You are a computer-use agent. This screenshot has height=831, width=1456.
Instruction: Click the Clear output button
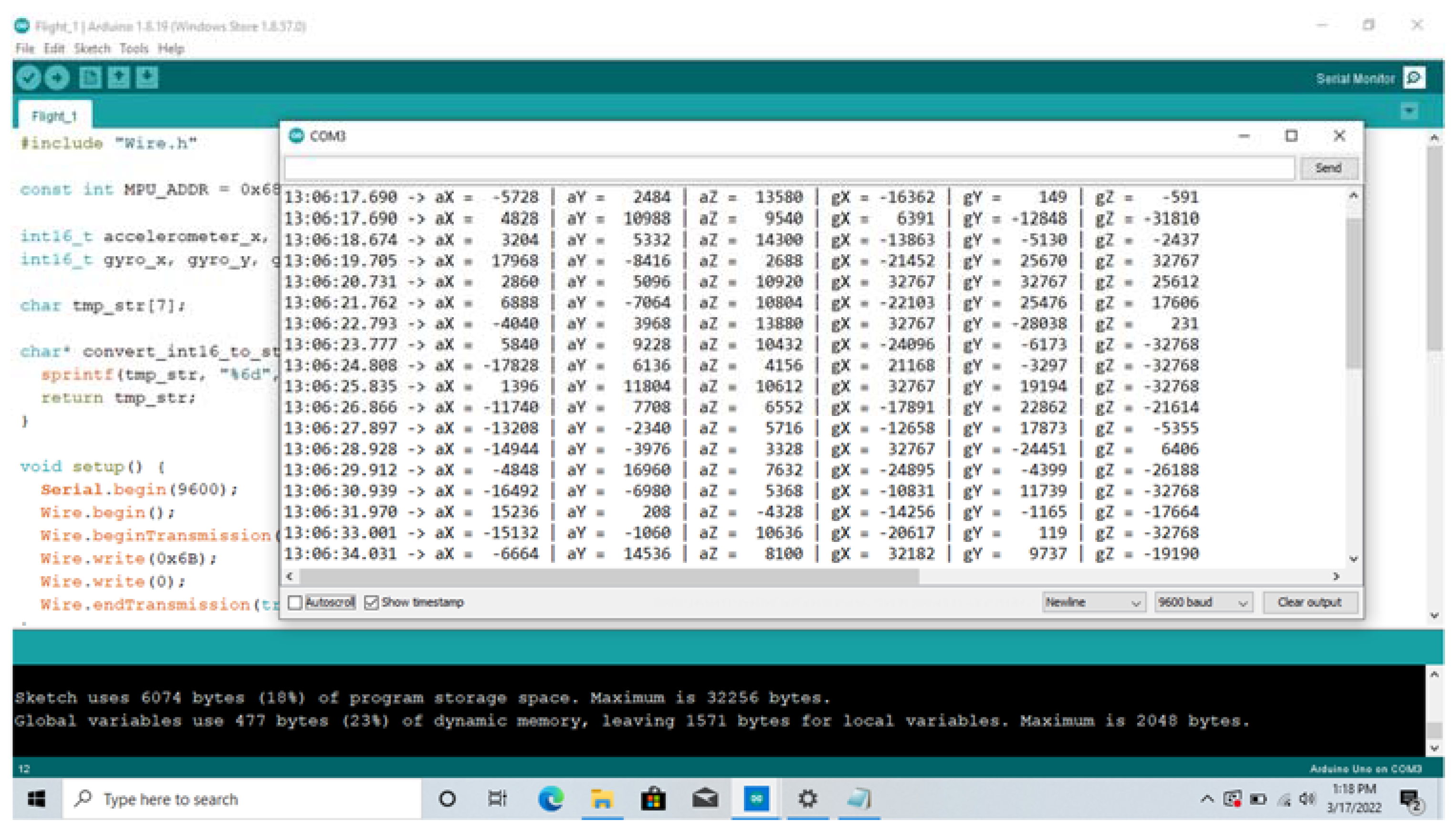[1309, 602]
